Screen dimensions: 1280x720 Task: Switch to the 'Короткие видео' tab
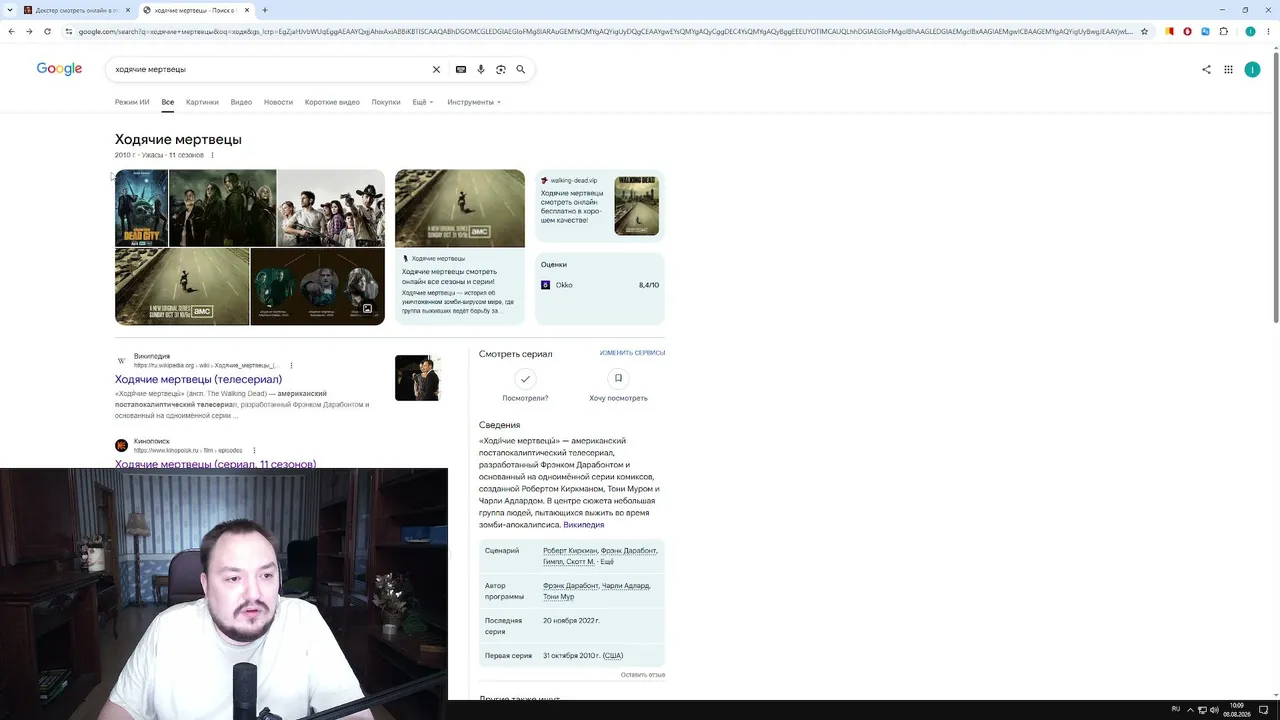pos(332,102)
